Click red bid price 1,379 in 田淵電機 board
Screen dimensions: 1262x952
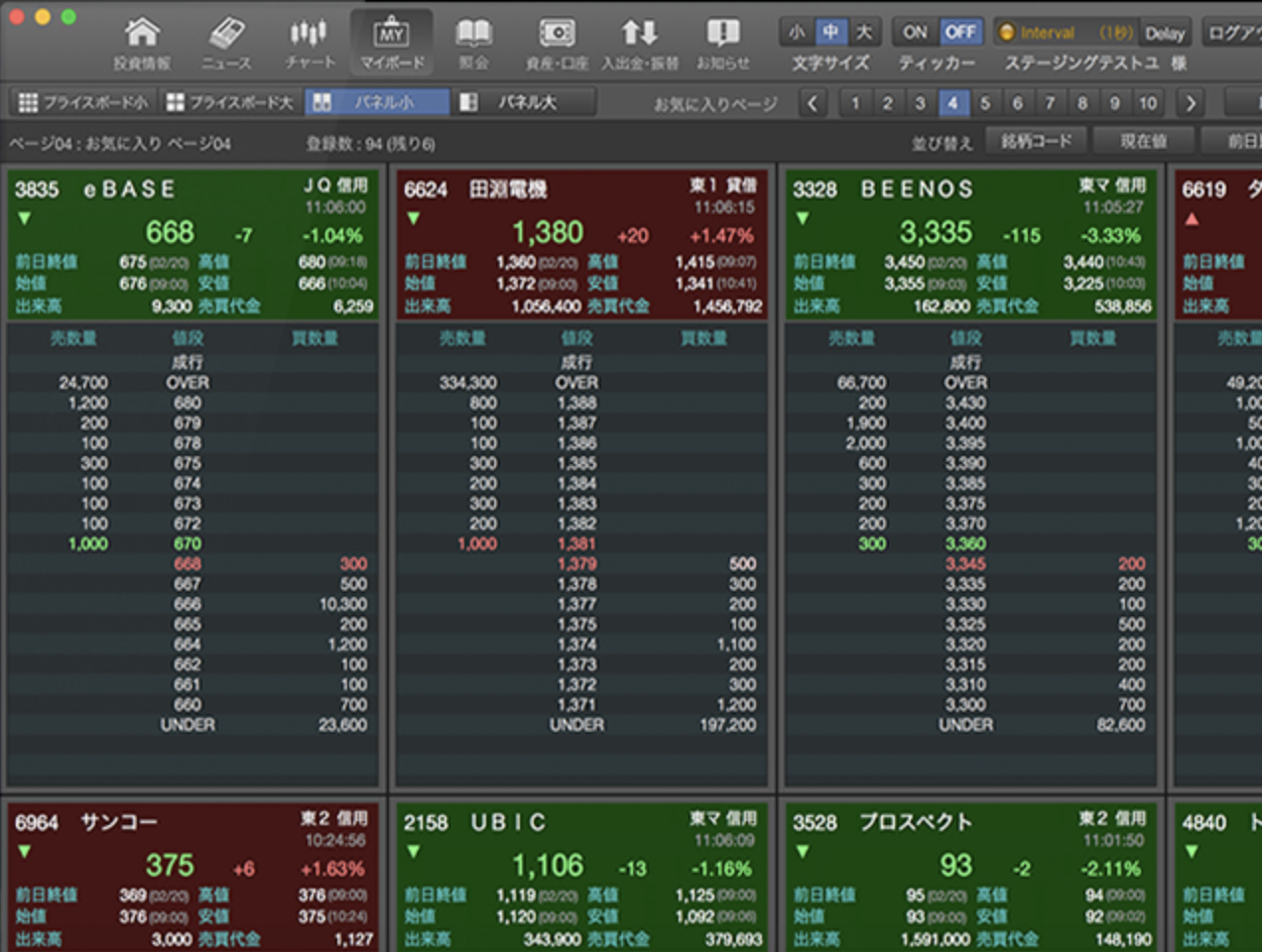(x=576, y=563)
